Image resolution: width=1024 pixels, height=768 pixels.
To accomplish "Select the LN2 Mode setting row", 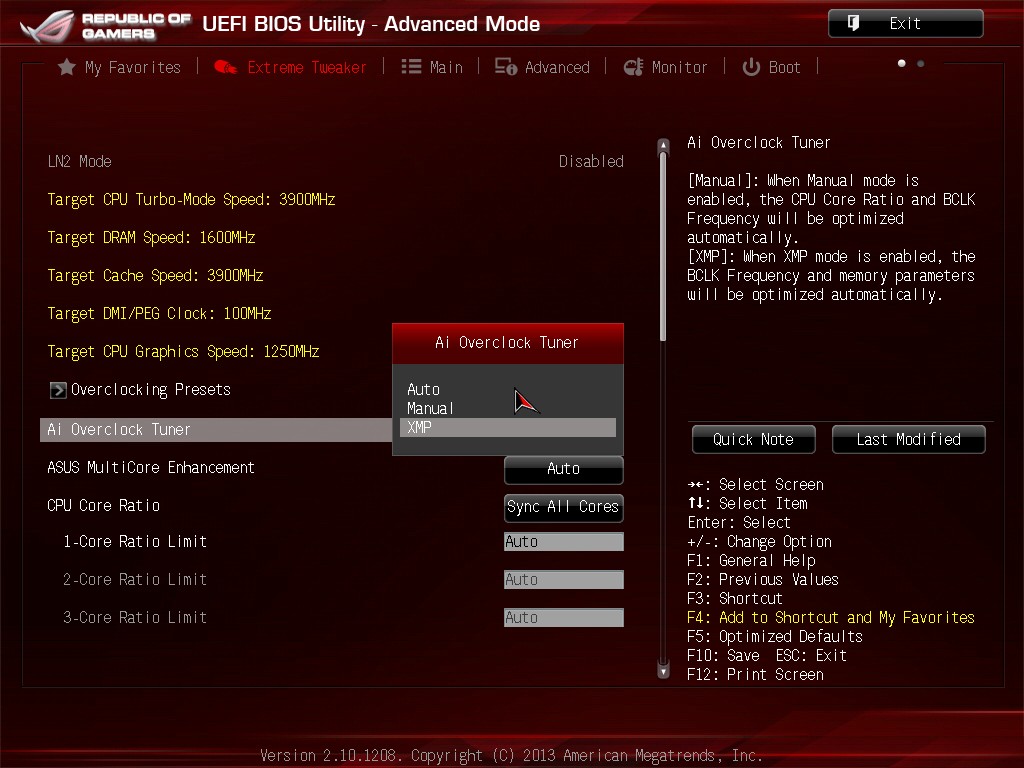I will [335, 161].
